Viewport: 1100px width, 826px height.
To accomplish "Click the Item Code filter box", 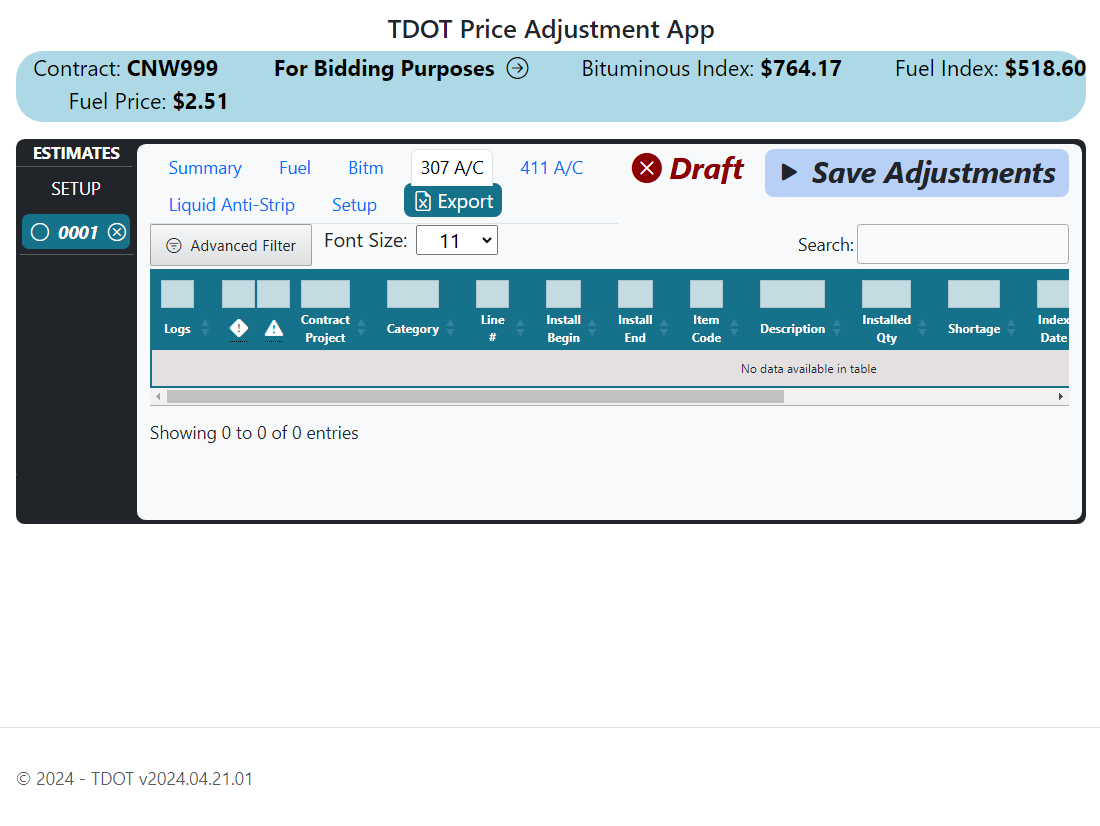I will [706, 294].
